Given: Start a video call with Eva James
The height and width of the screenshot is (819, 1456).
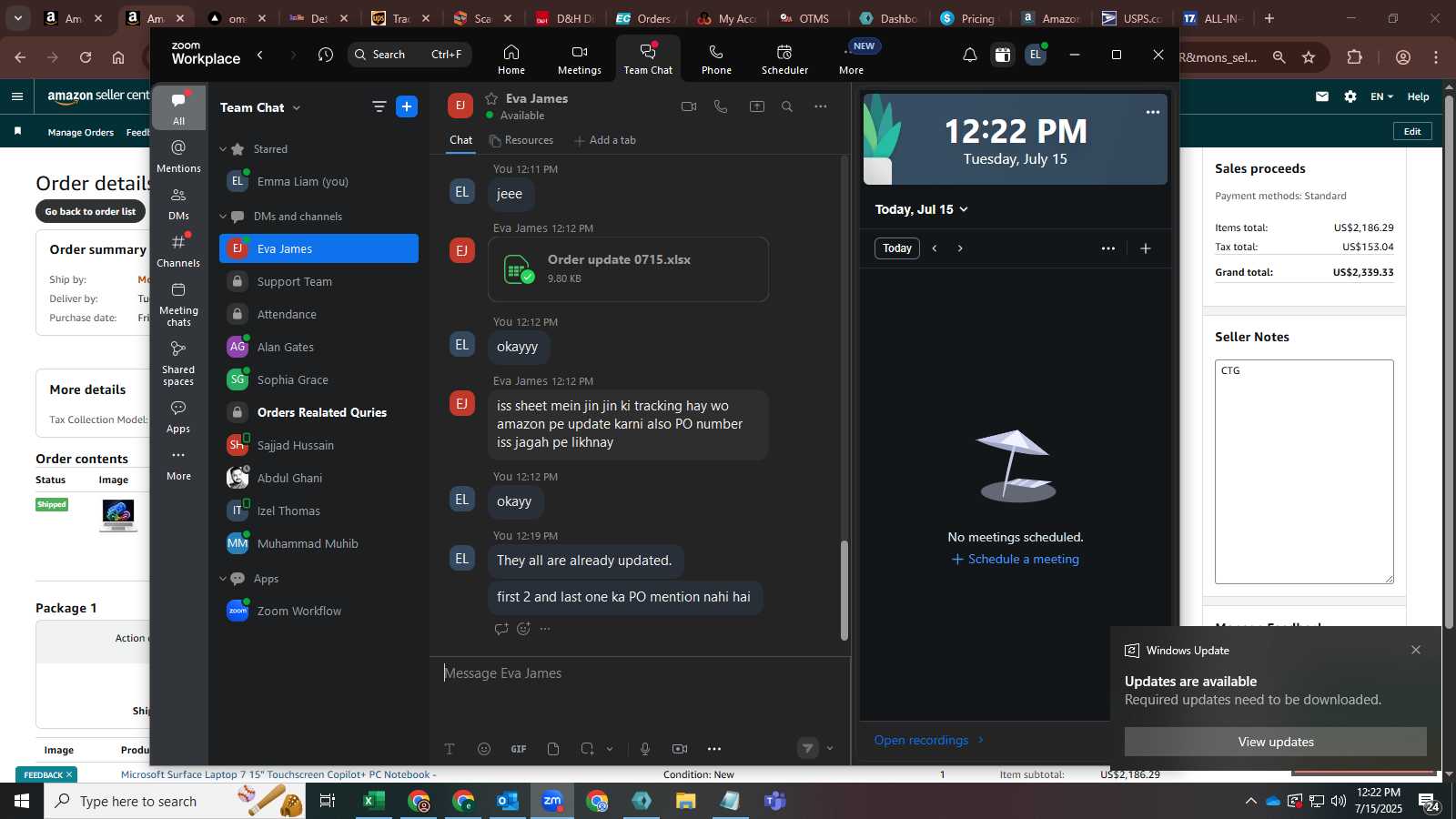Looking at the screenshot, I should pos(689,106).
